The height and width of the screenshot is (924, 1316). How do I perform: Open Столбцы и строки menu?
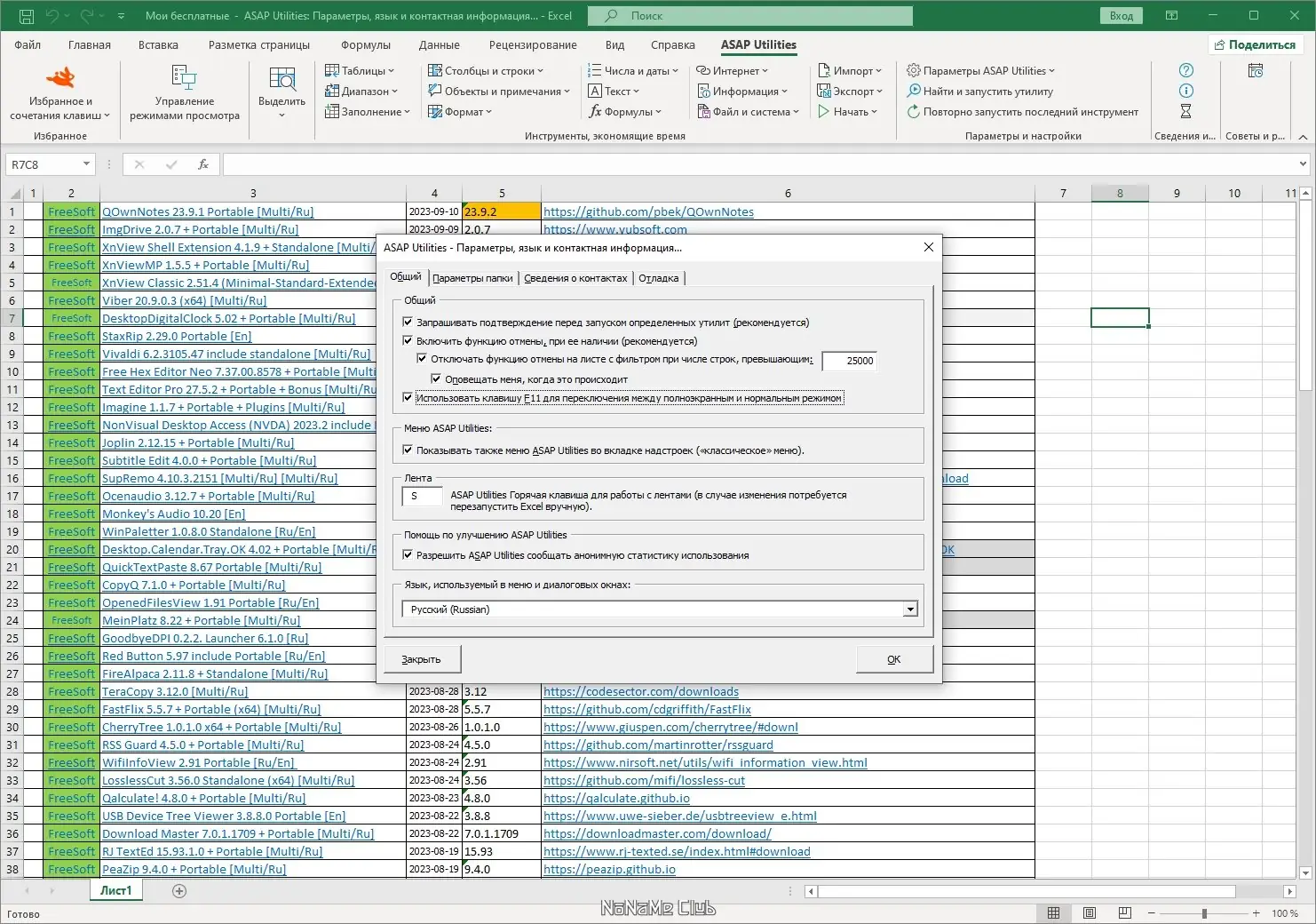pos(485,71)
